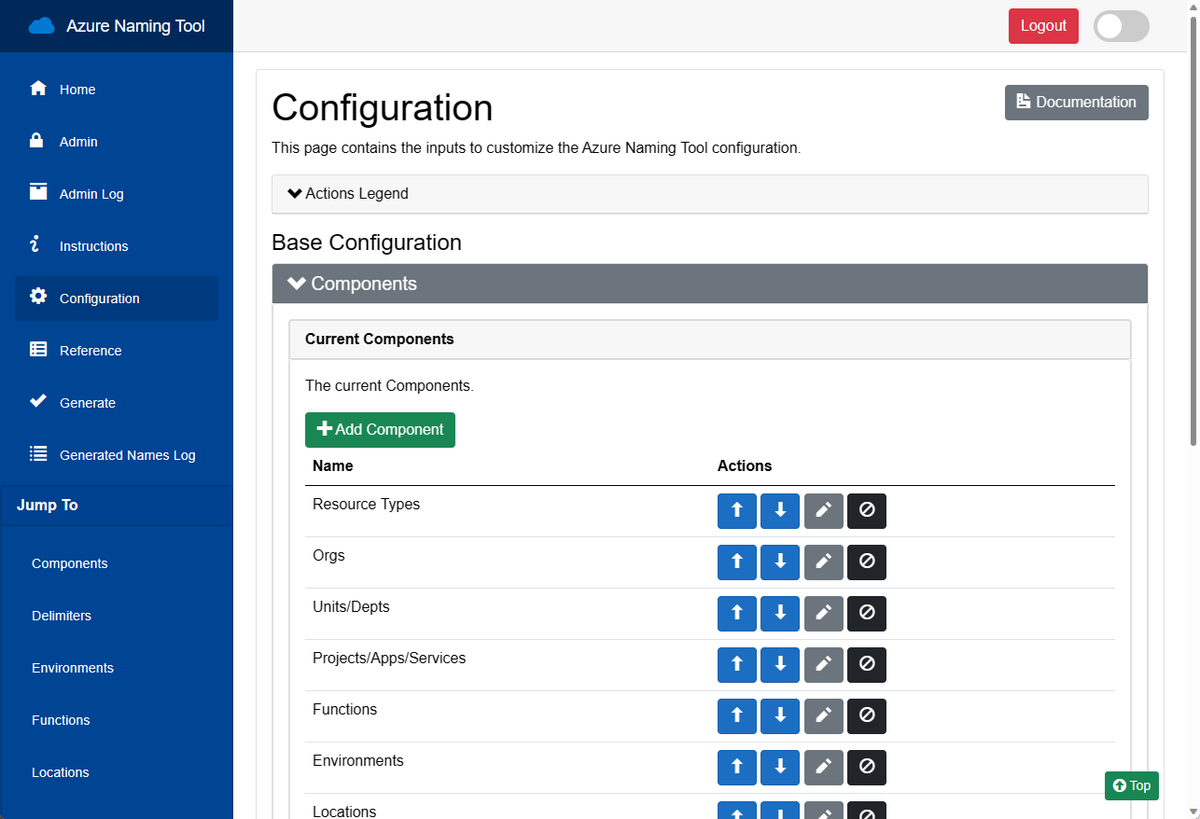Jump to Environments section link

(x=72, y=667)
